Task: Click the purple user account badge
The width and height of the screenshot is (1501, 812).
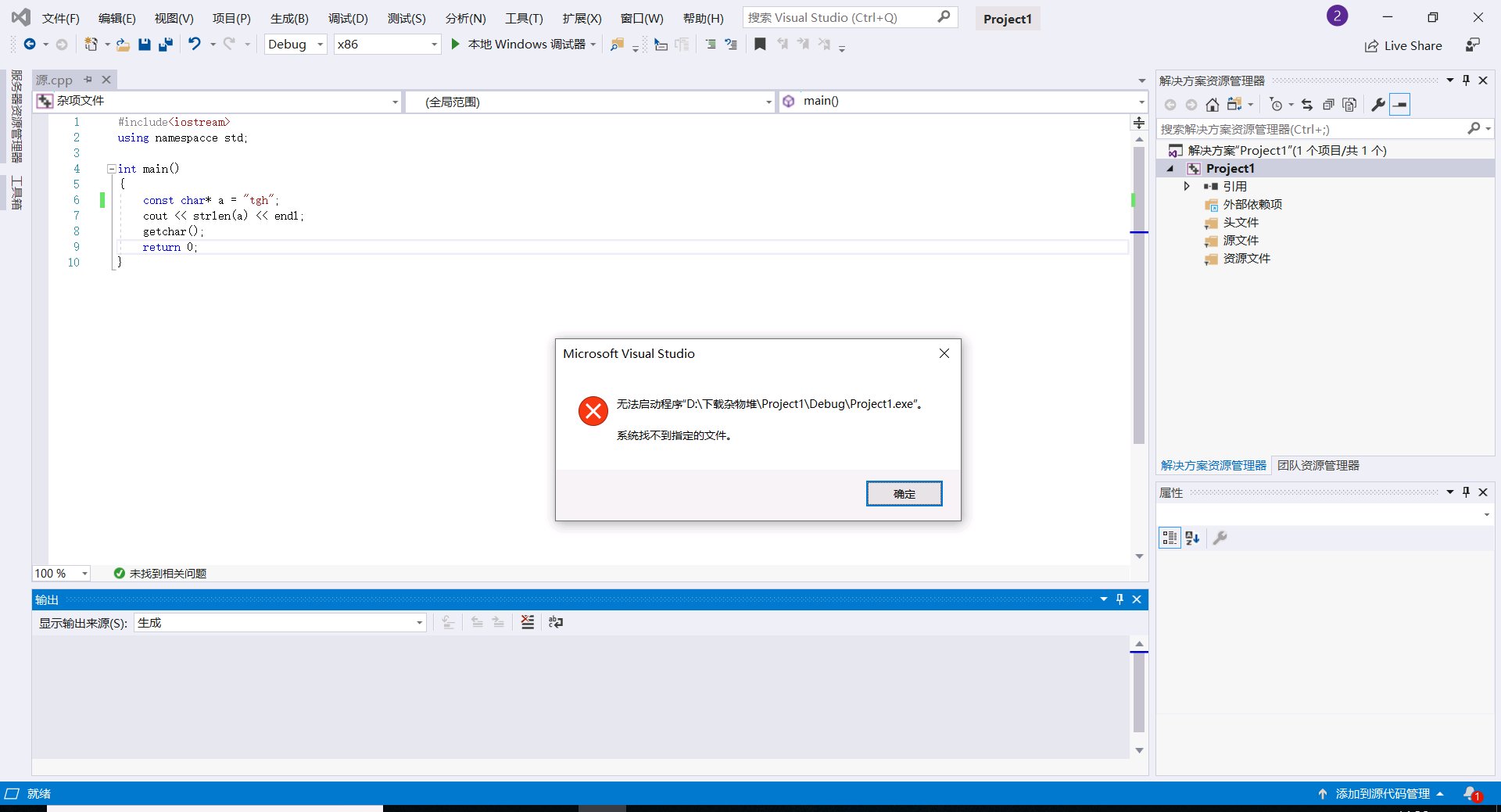Action: coord(1337,16)
